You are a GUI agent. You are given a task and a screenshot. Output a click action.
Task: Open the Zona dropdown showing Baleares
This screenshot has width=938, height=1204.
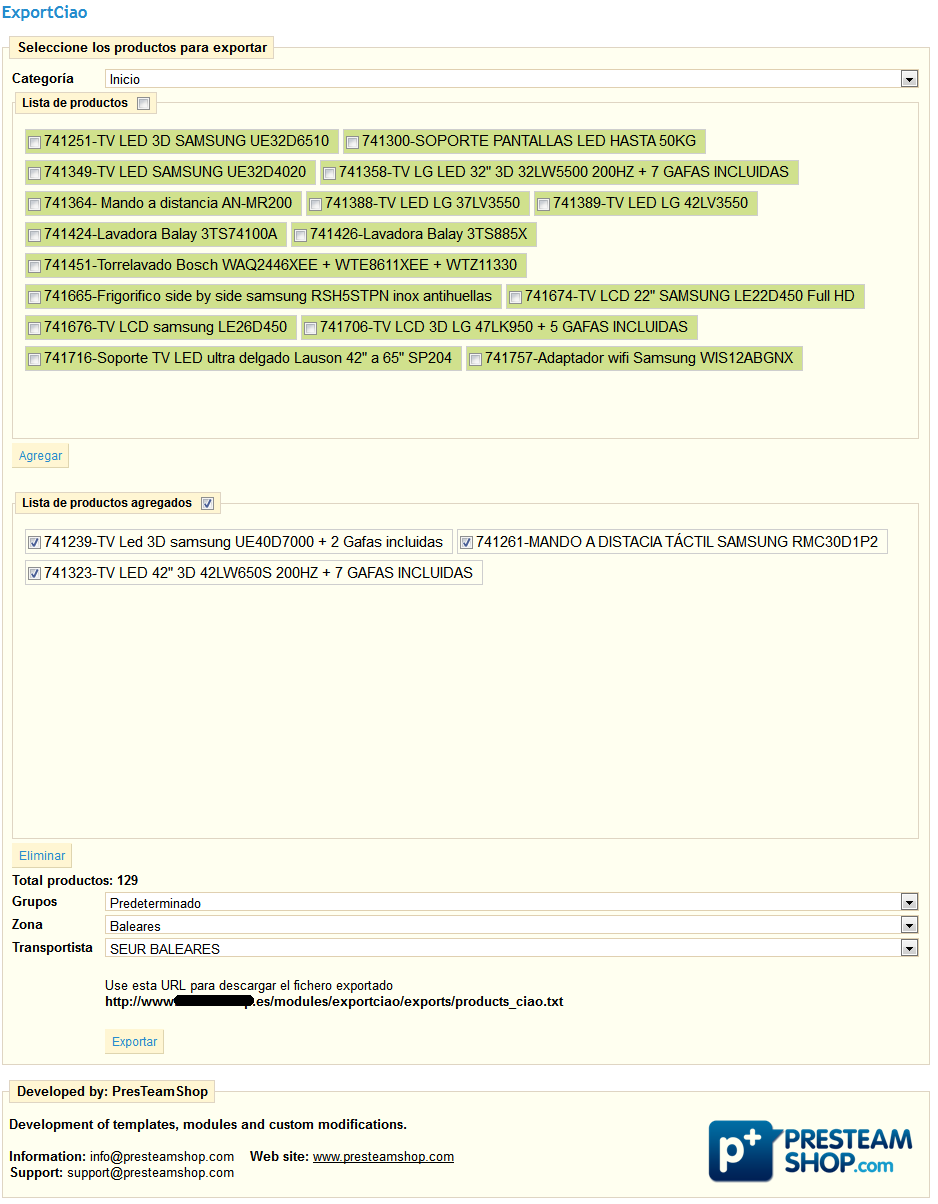click(x=511, y=925)
